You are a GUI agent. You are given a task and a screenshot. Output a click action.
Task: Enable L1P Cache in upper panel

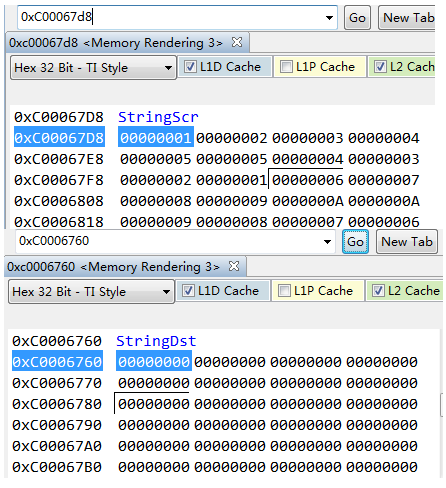[x=286, y=67]
